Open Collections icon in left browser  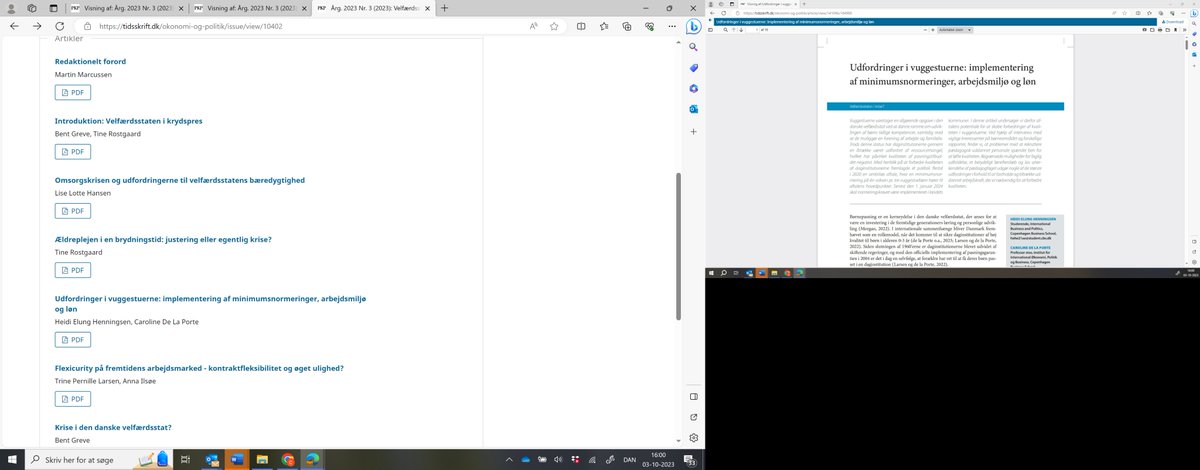click(x=627, y=26)
